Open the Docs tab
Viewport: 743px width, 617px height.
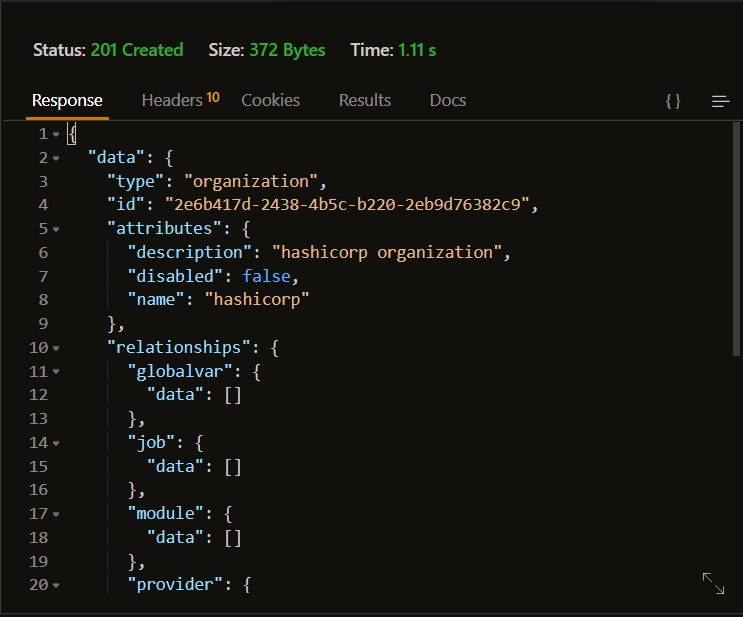448,100
